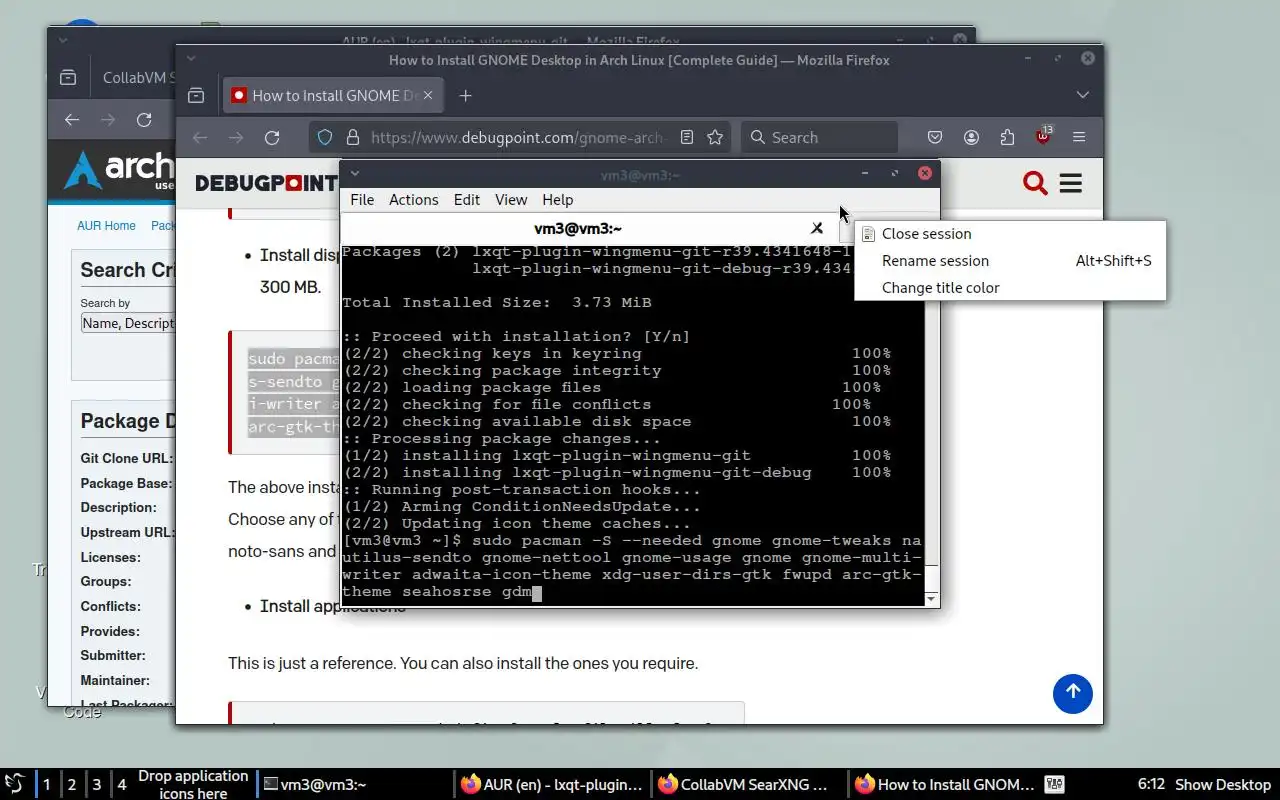
Task: Switch to CollabVM SearXNG taskbar entry
Action: point(750,784)
